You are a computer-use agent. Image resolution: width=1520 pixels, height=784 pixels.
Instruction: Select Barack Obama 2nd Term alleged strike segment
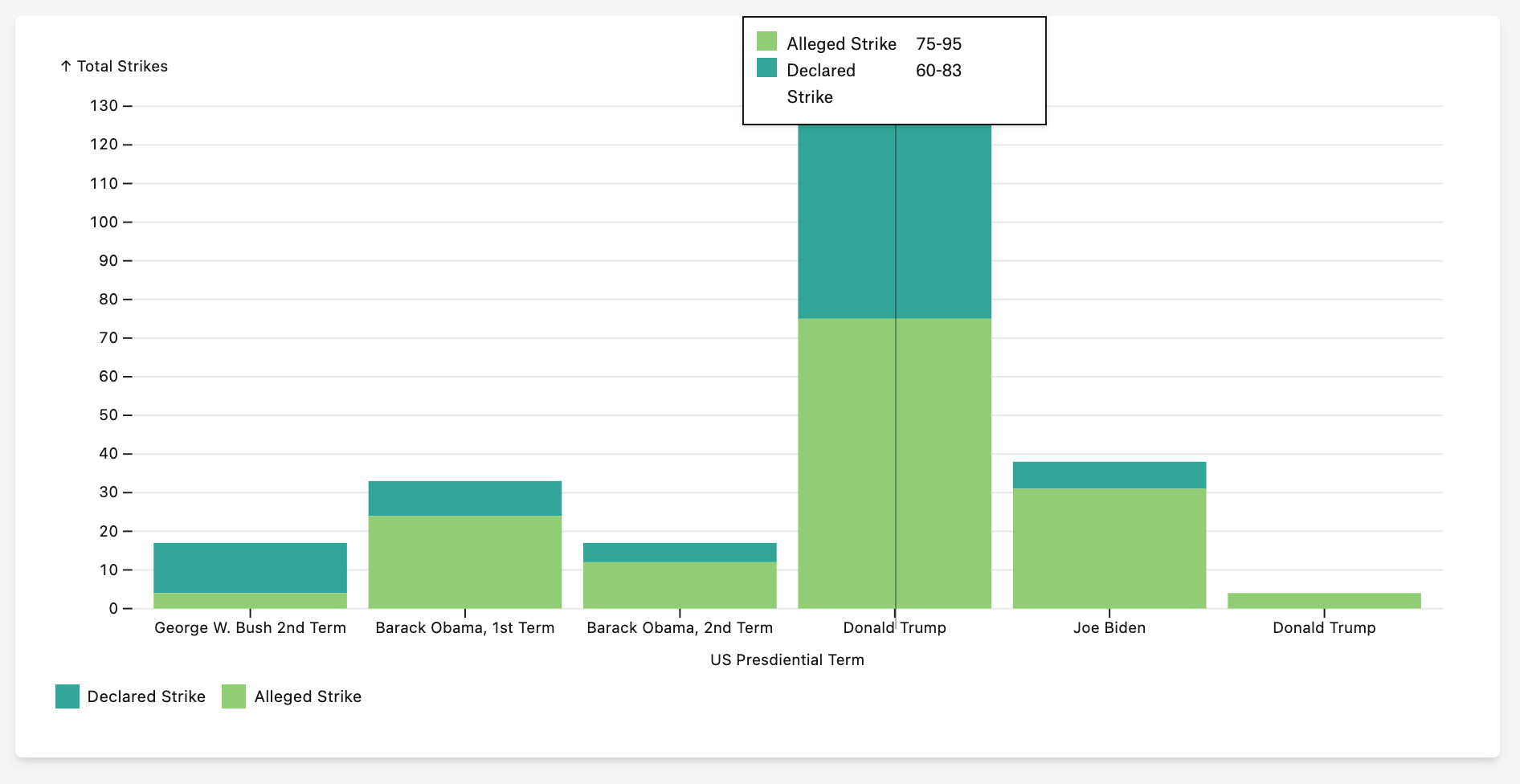[x=680, y=585]
